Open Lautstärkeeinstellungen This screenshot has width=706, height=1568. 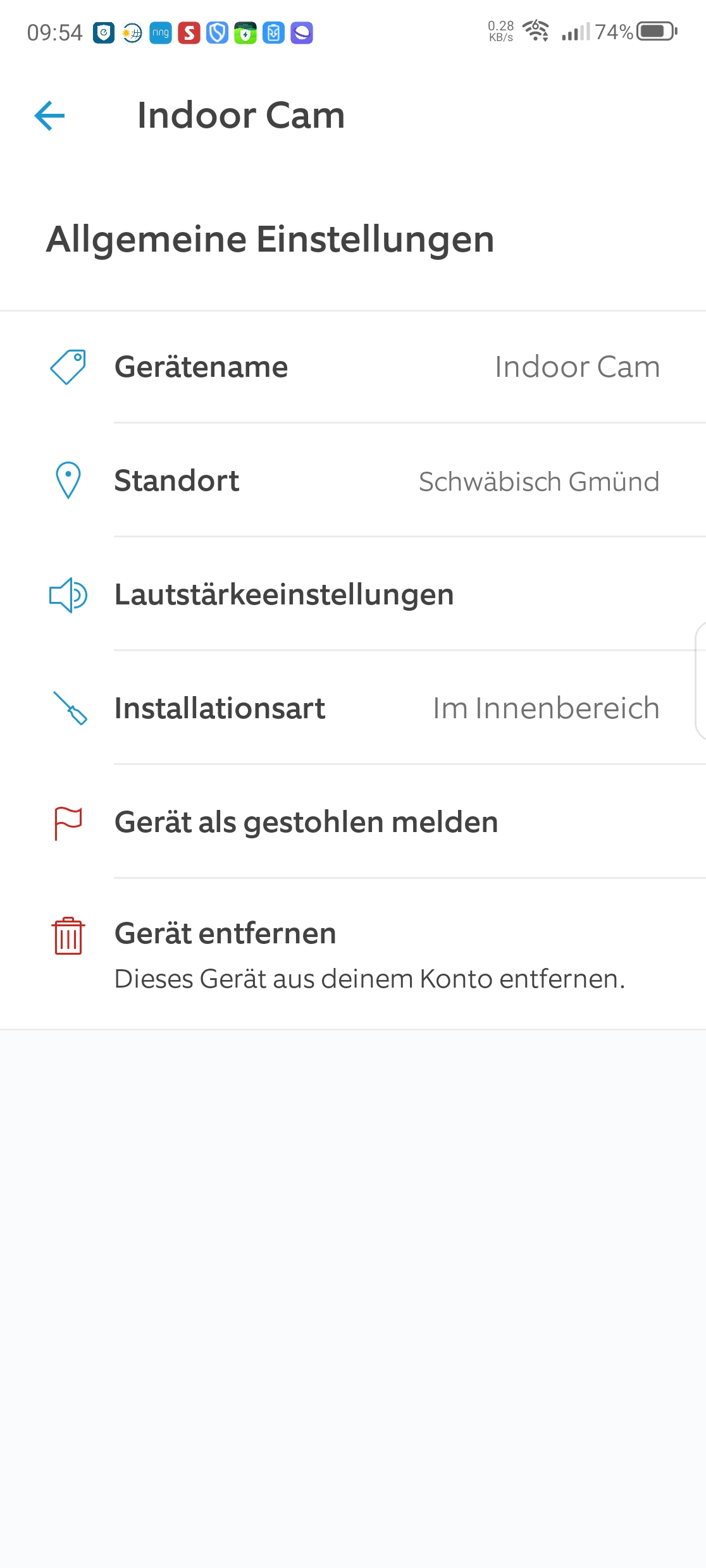284,595
